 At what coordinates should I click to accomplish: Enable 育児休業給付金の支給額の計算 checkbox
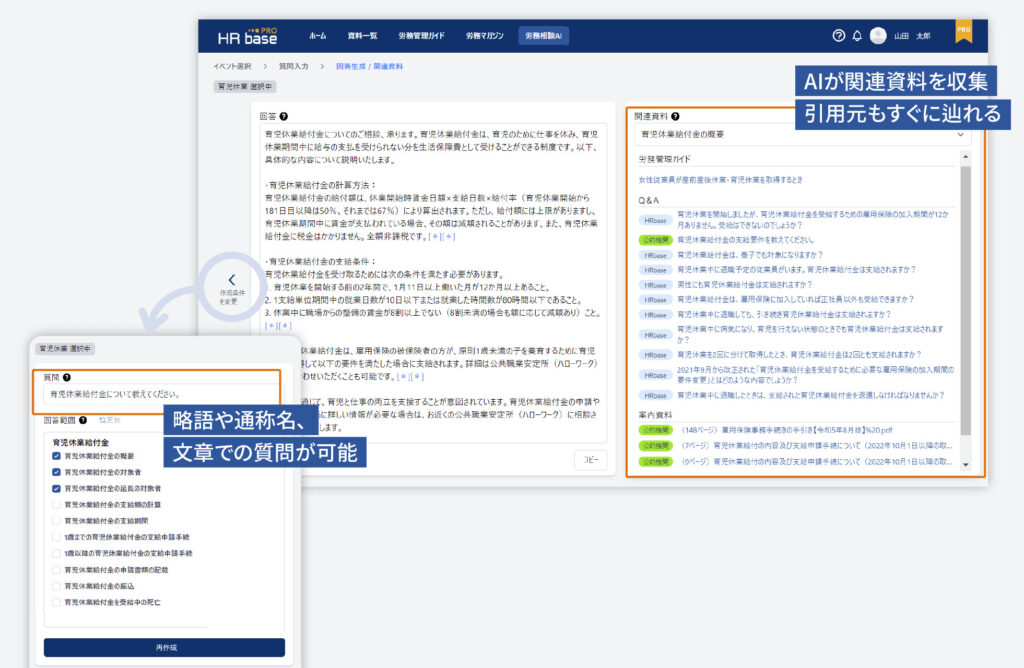click(x=57, y=505)
